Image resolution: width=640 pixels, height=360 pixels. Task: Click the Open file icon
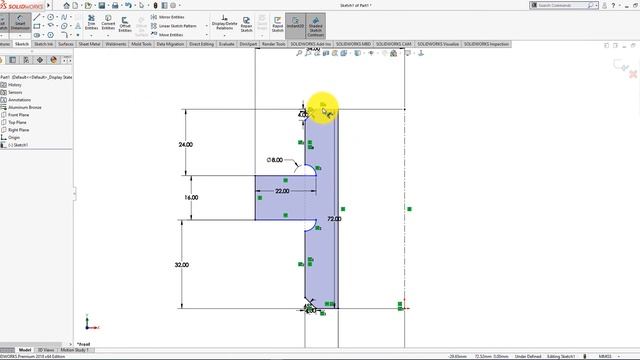click(88, 5)
